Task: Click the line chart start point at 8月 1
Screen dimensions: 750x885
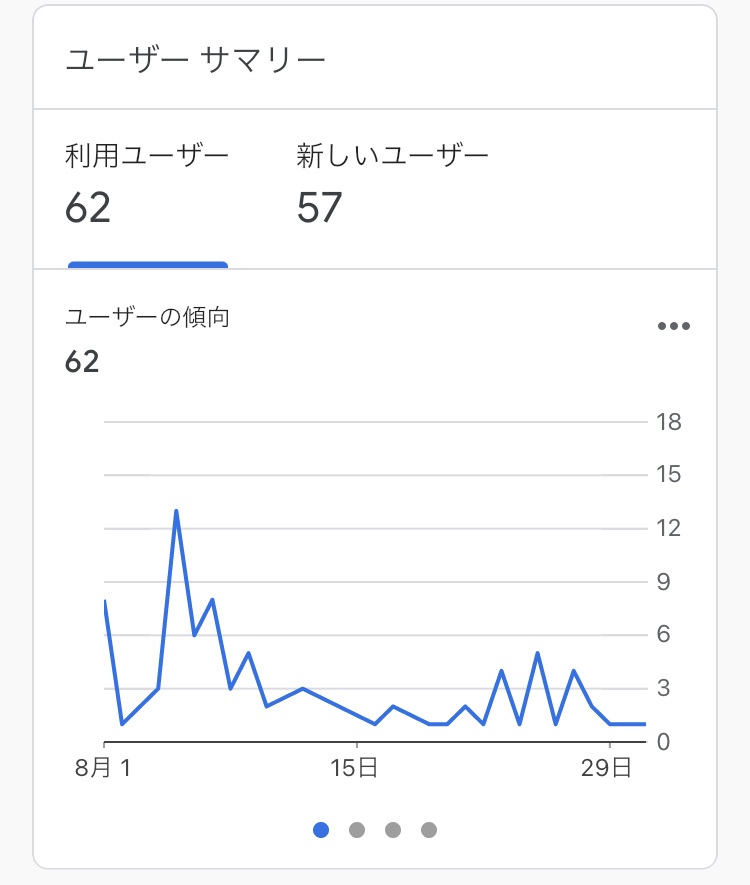Action: click(105, 601)
